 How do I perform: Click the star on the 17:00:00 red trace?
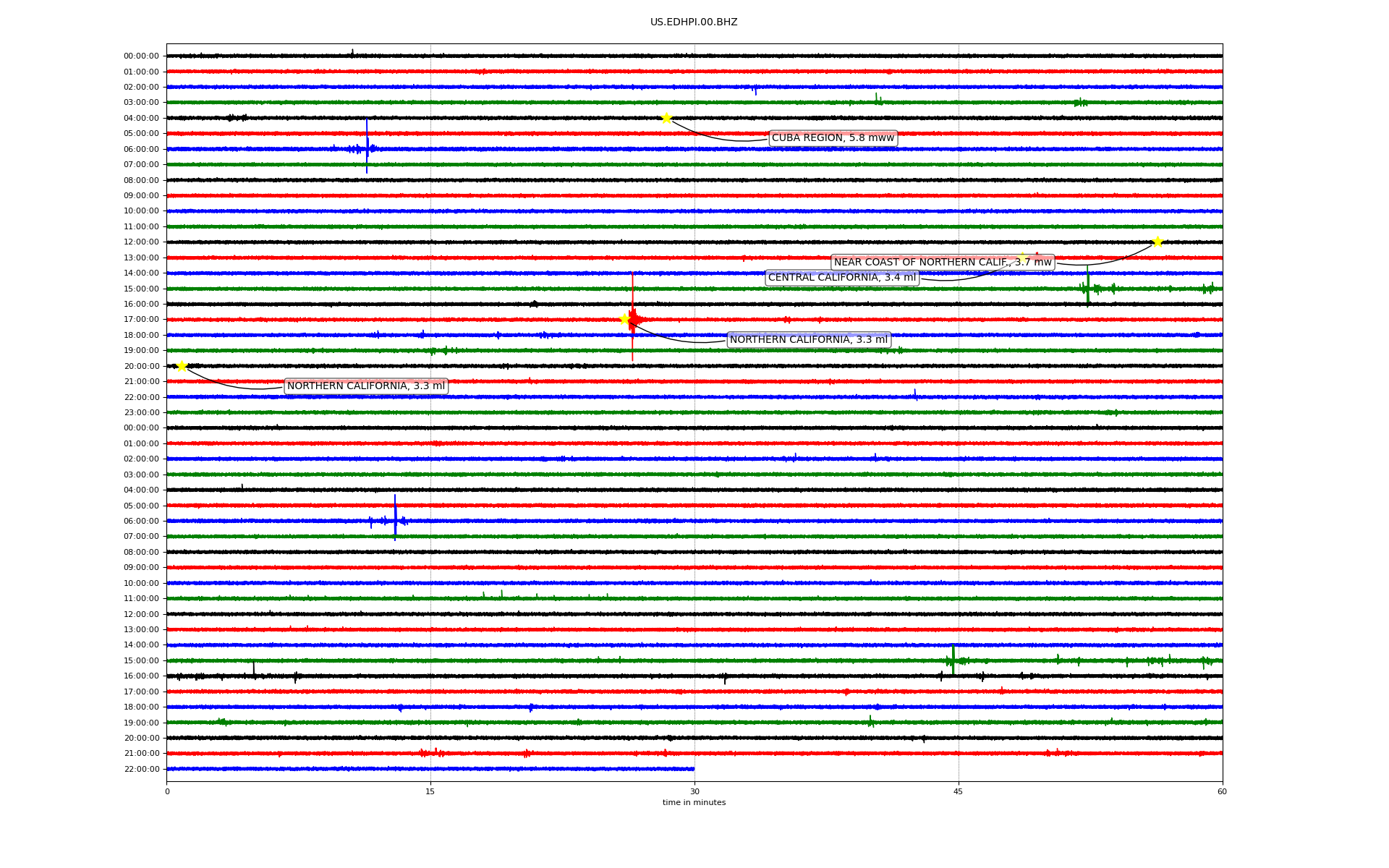pyautogui.click(x=625, y=319)
